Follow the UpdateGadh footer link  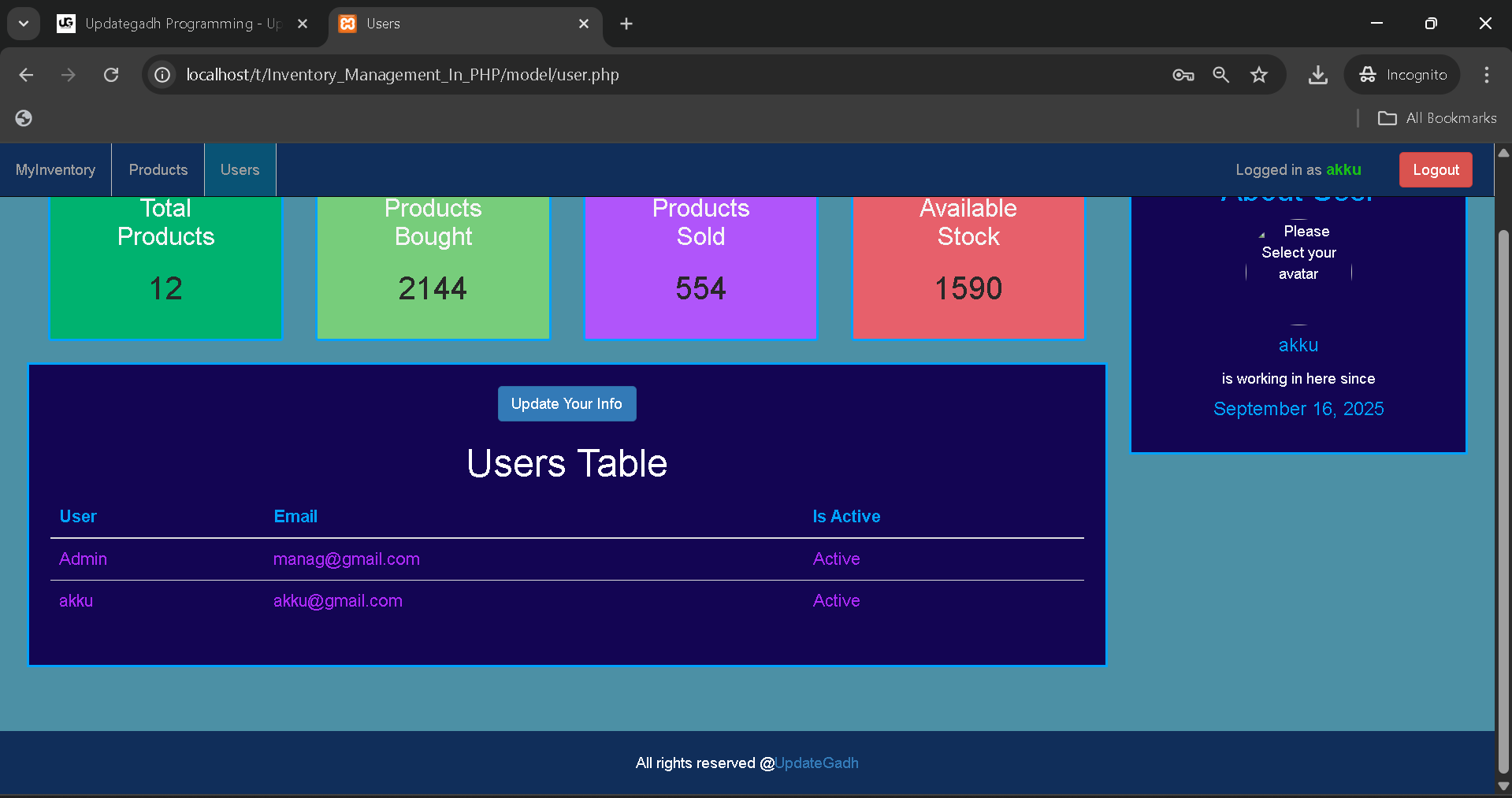[x=816, y=763]
